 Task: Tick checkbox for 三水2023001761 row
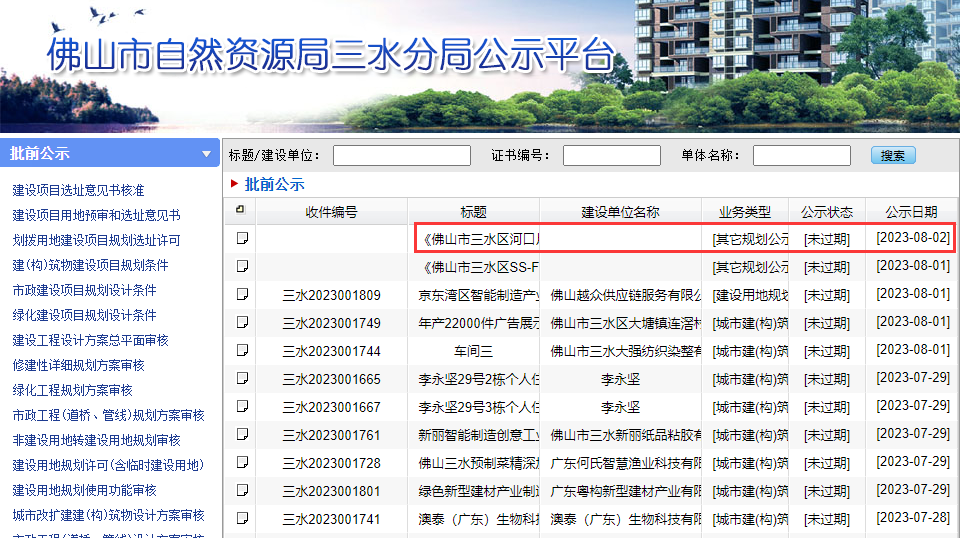(243, 434)
